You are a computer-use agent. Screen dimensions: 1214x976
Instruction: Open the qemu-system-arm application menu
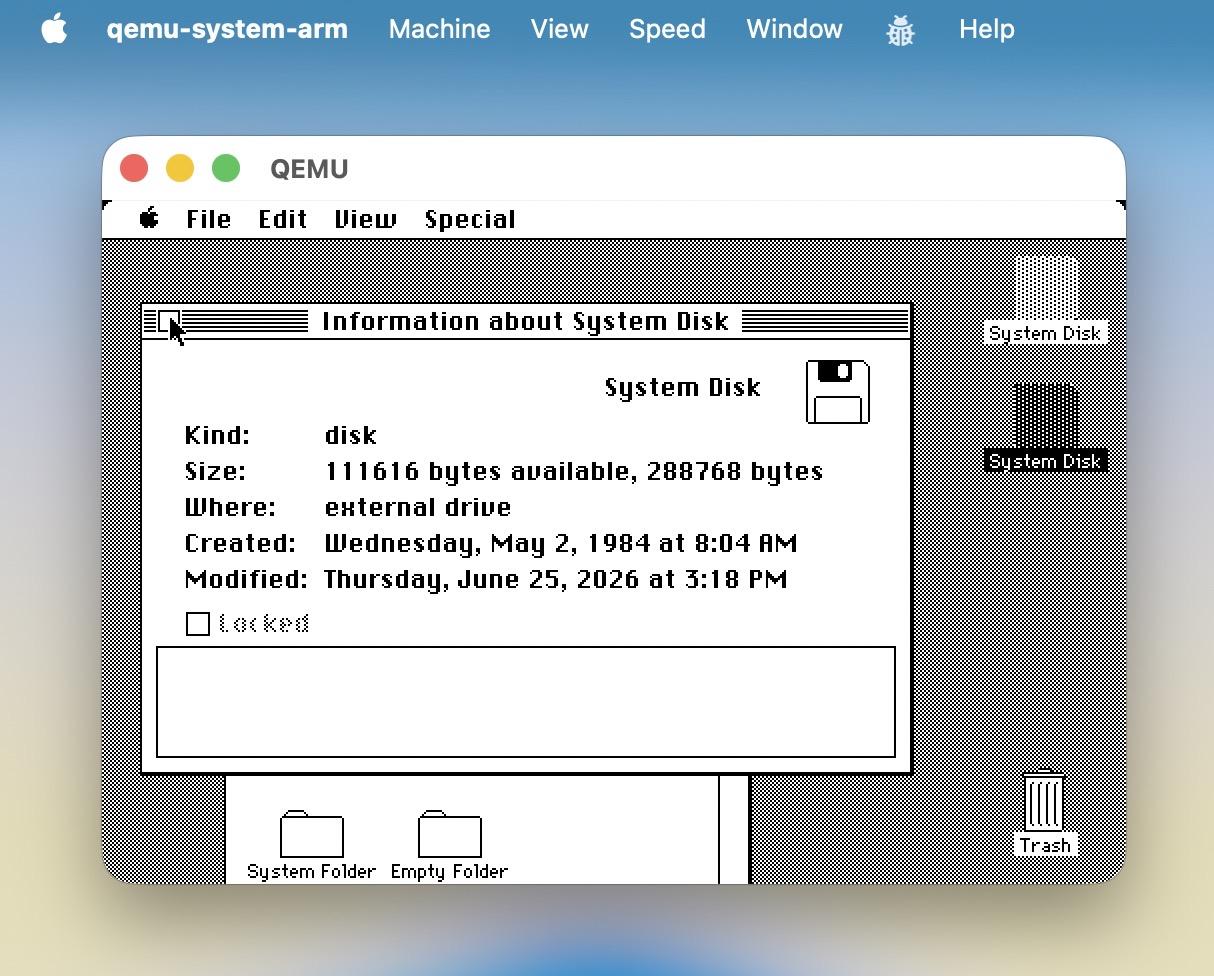227,29
